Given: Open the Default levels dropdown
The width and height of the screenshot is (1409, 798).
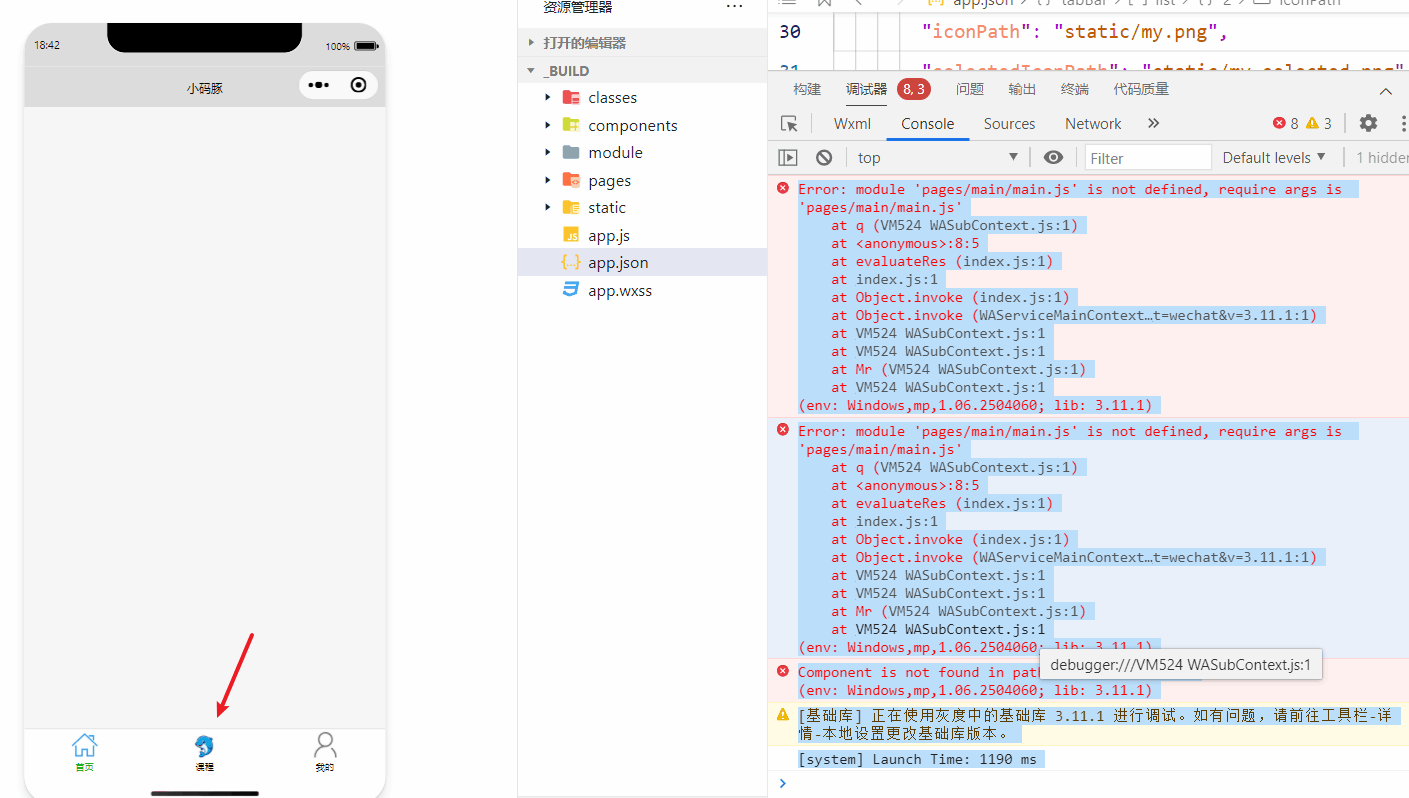Looking at the screenshot, I should (1274, 158).
